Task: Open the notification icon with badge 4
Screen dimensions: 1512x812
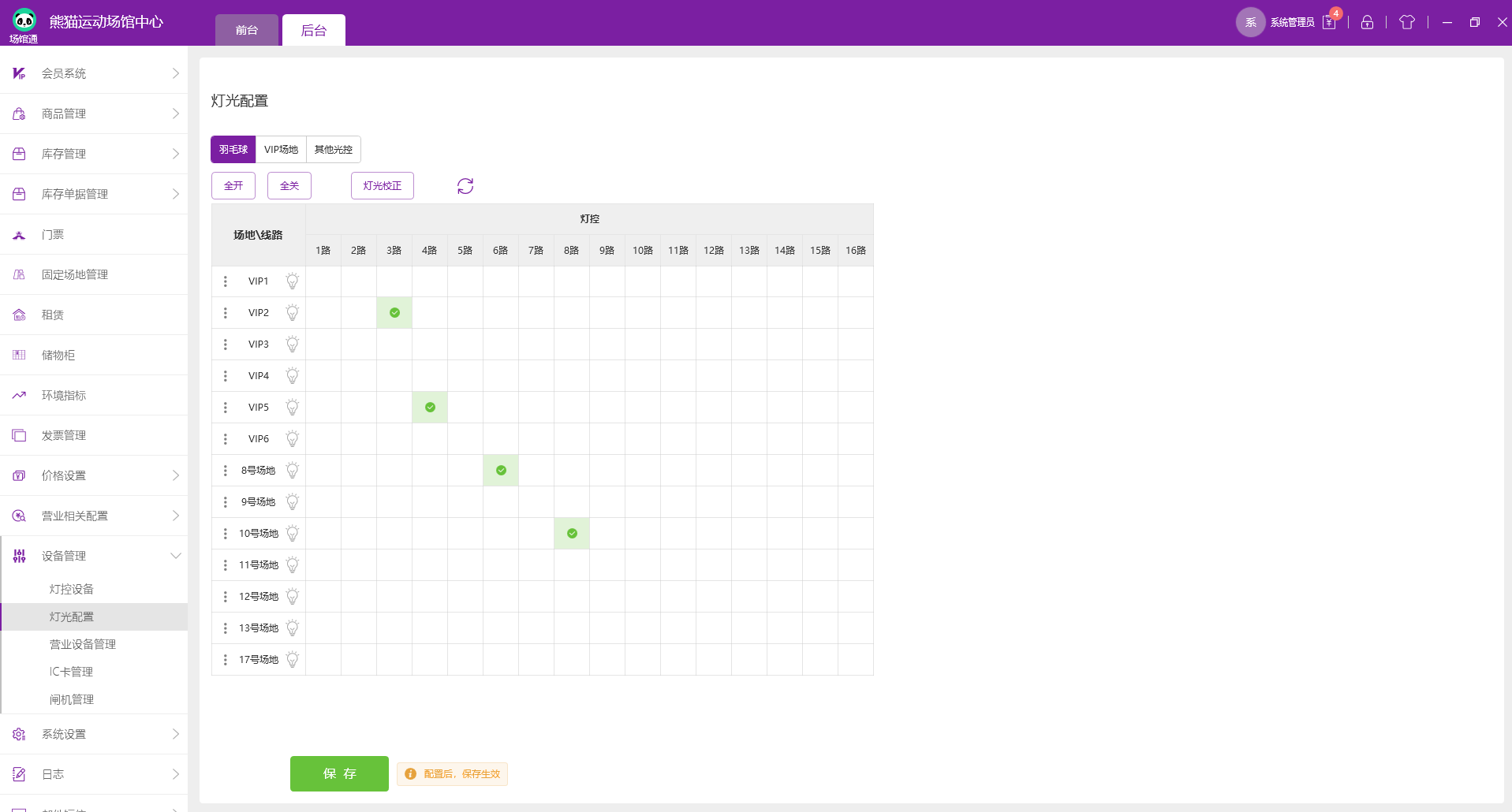Action: pos(1330,22)
